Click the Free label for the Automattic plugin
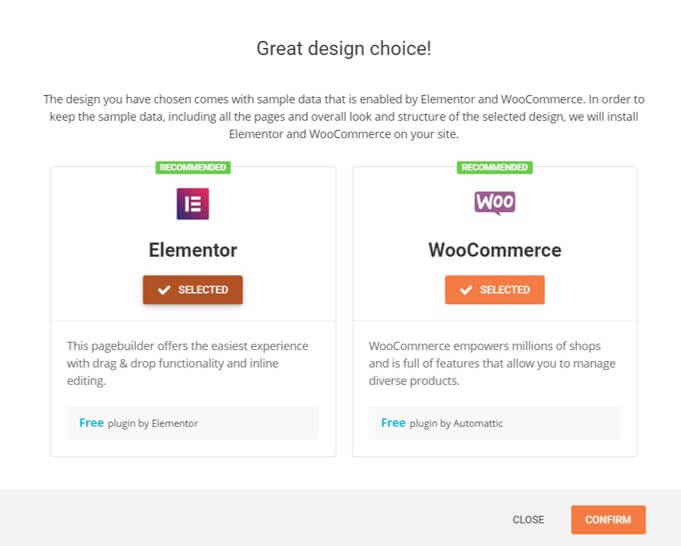681x546 pixels. (x=393, y=423)
